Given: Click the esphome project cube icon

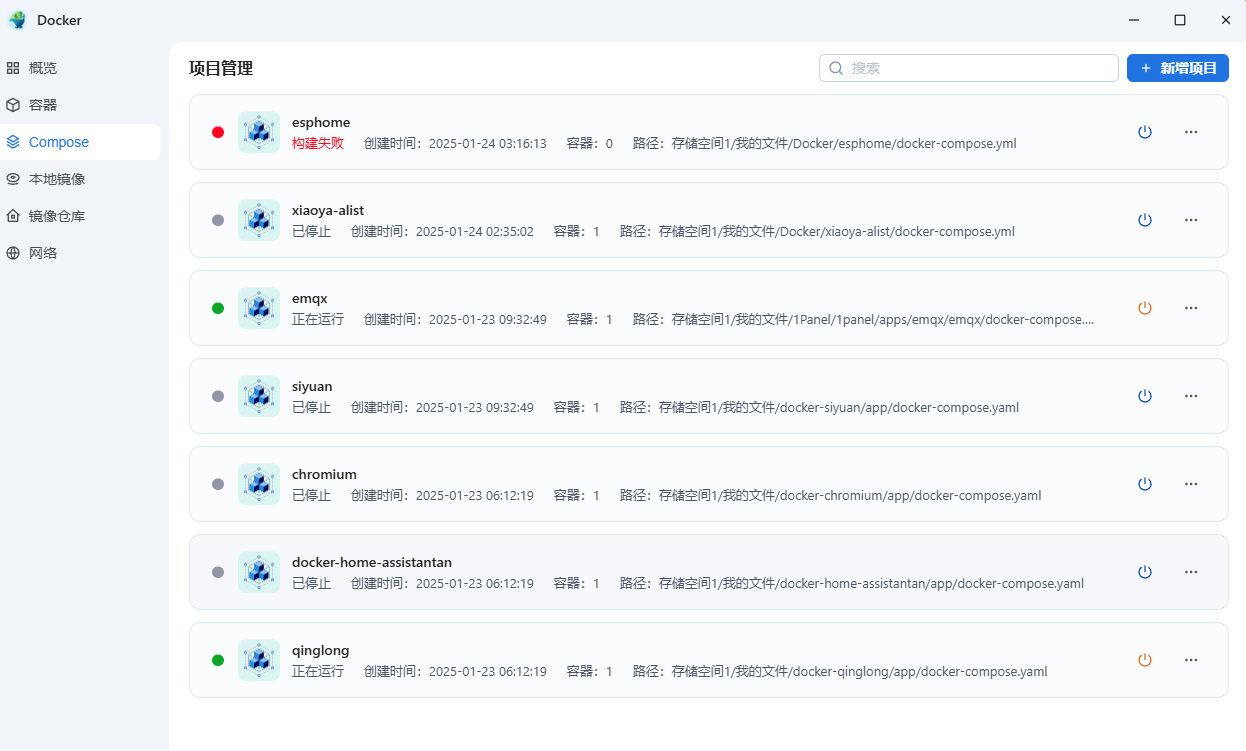Looking at the screenshot, I should coord(259,132).
